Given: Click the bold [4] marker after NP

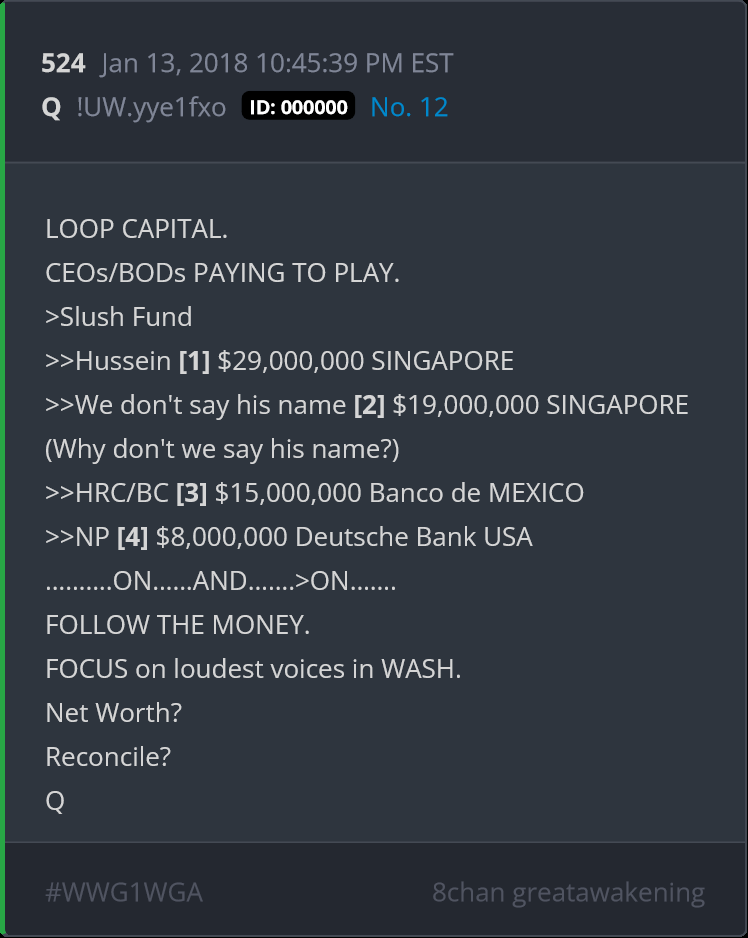Looking at the screenshot, I should (x=133, y=537).
